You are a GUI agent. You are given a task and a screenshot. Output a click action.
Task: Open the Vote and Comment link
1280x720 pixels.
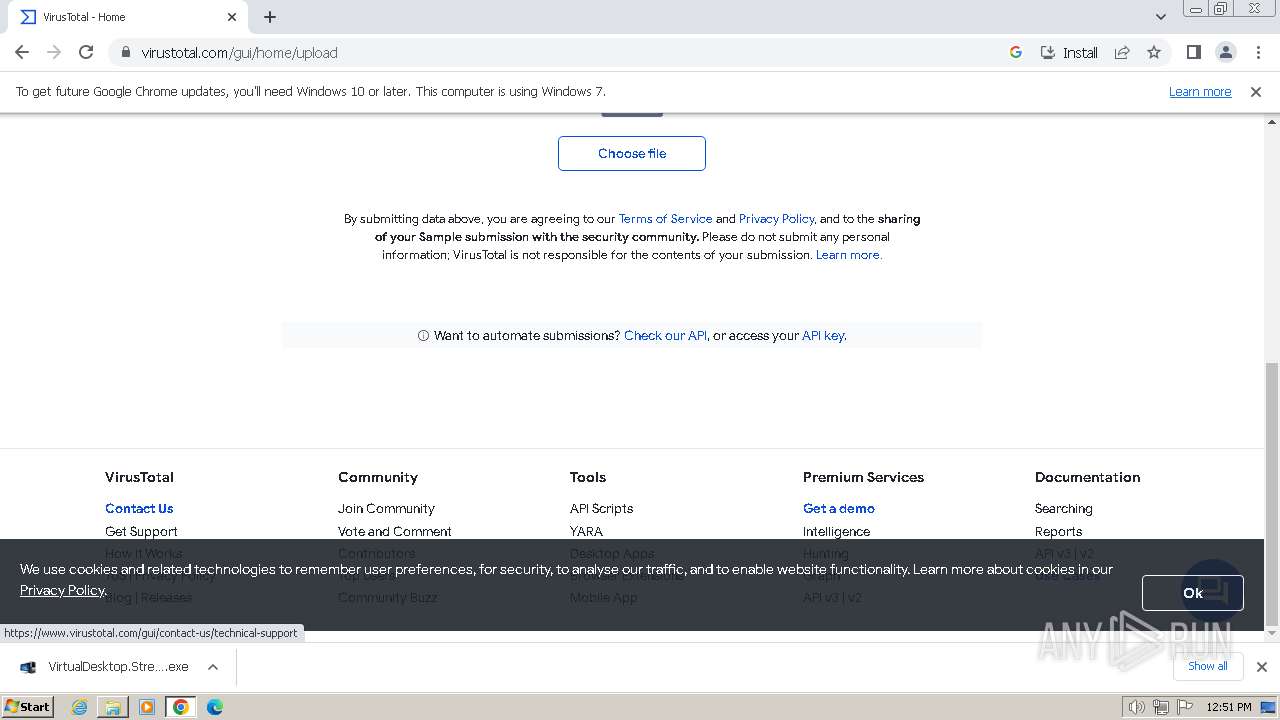[394, 531]
